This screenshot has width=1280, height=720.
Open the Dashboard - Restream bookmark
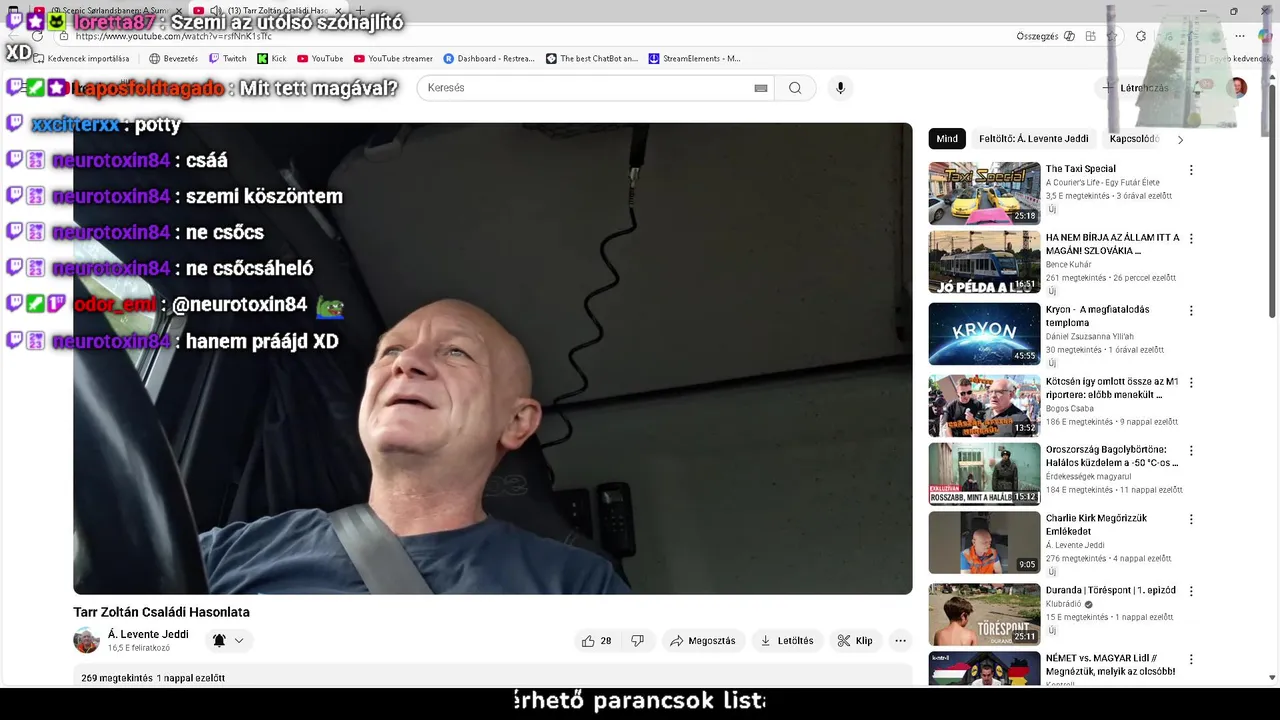pos(488,59)
